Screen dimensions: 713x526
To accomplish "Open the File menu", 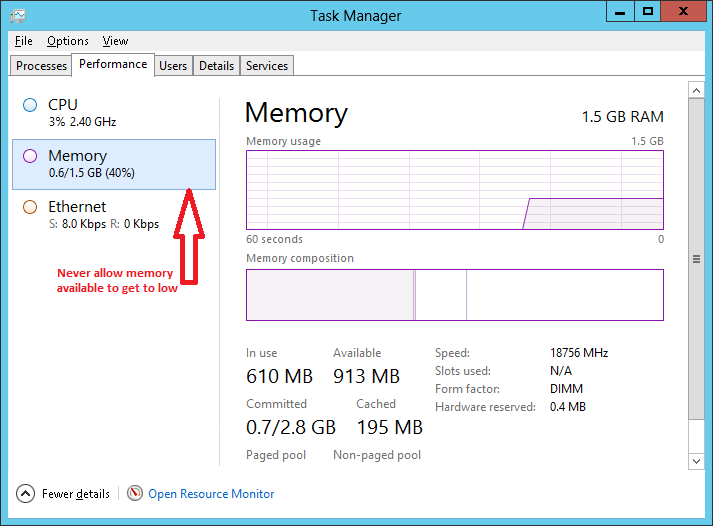I will click(x=24, y=41).
